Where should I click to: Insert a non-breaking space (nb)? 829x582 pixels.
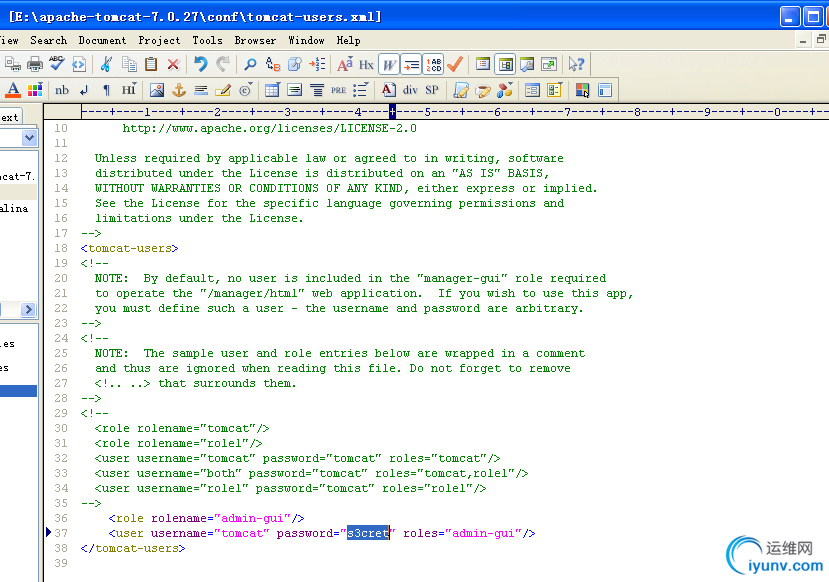click(x=62, y=90)
